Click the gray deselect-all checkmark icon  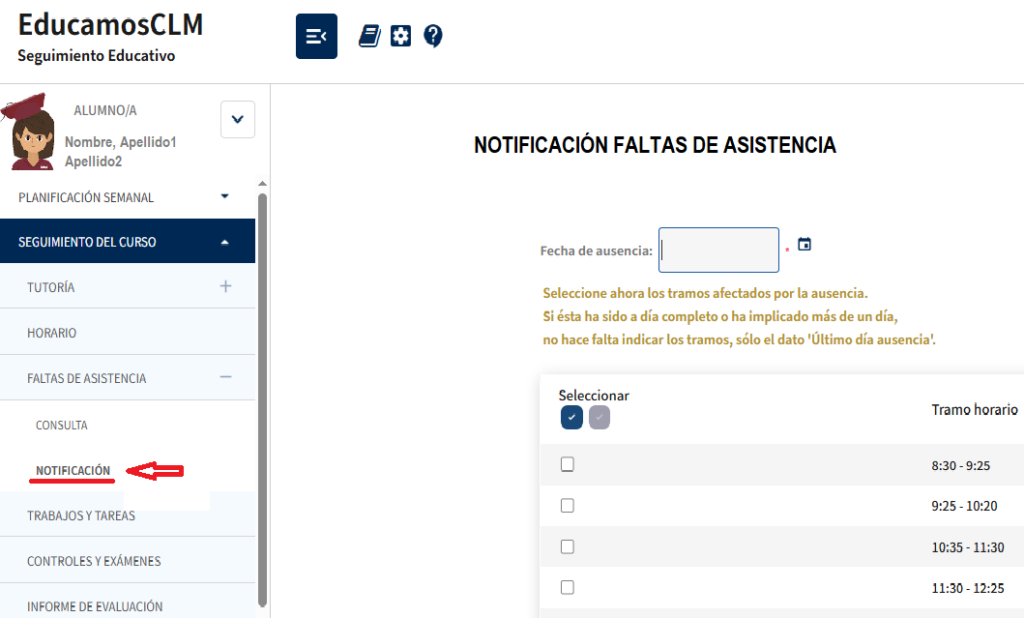click(x=599, y=418)
